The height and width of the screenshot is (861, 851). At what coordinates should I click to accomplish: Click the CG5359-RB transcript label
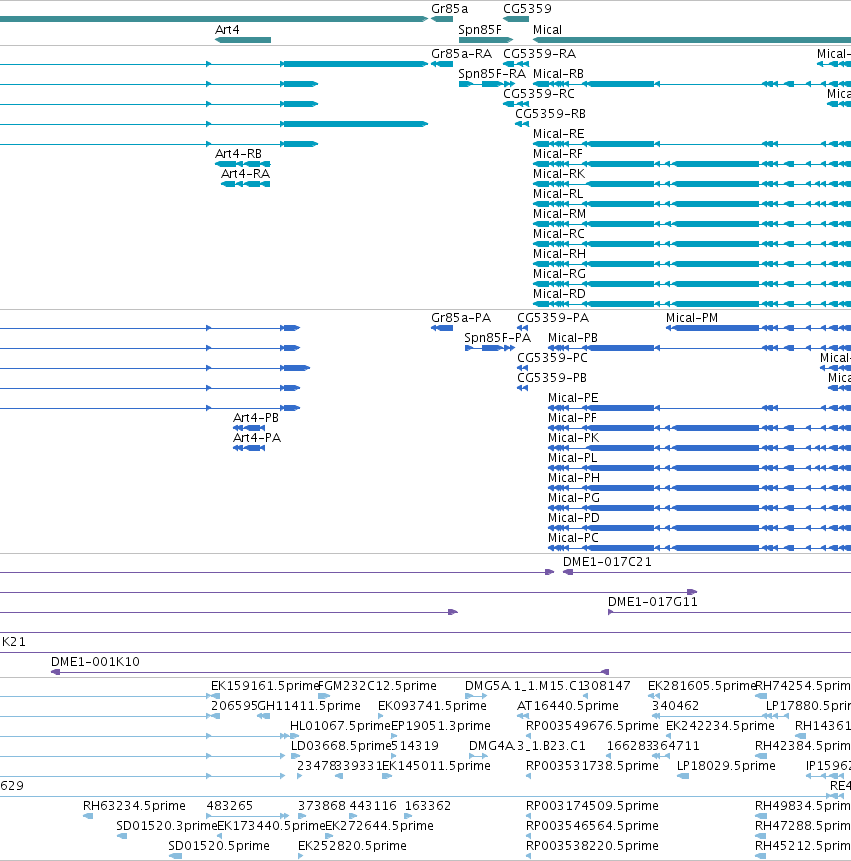coord(550,114)
